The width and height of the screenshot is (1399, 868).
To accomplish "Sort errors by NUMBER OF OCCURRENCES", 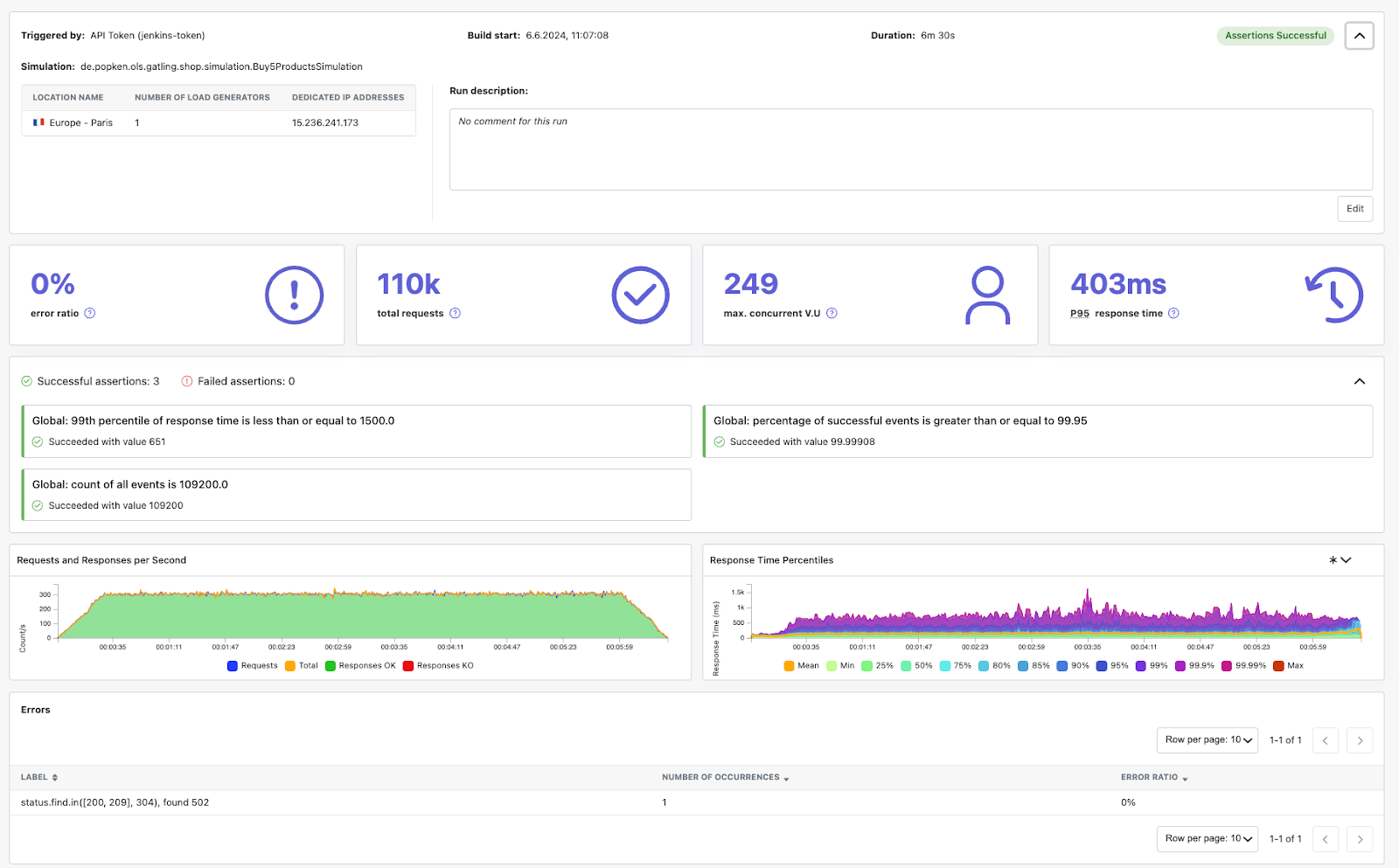I will coord(726,777).
